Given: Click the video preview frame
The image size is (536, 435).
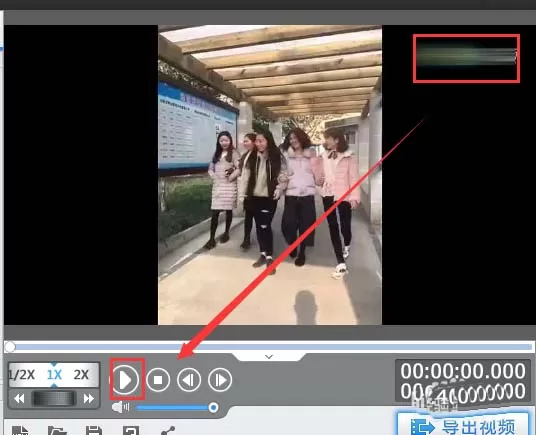Looking at the screenshot, I should (270, 175).
